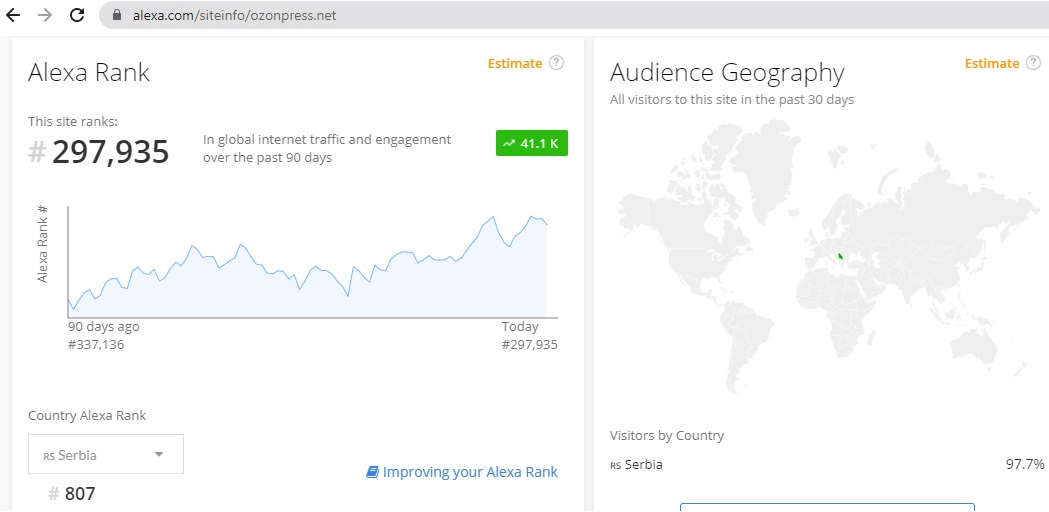The image size is (1049, 512).
Task: Click the help icon beside Audience Geography Estimate
Action: click(1033, 63)
